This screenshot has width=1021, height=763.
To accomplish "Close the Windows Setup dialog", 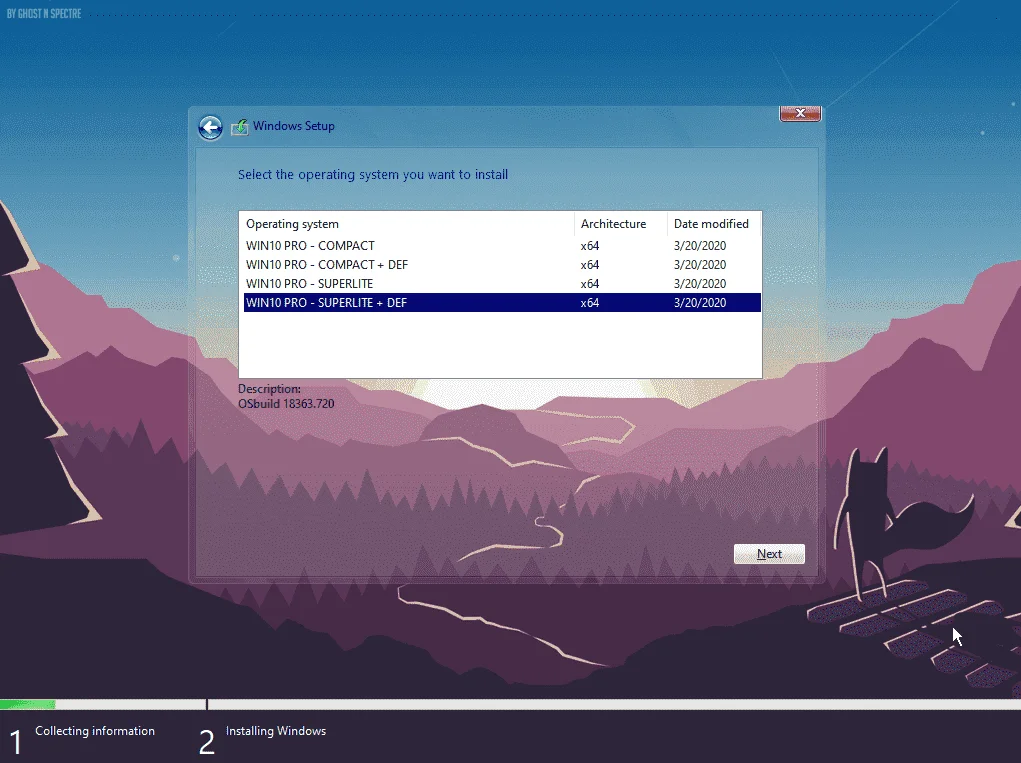I will [x=800, y=113].
